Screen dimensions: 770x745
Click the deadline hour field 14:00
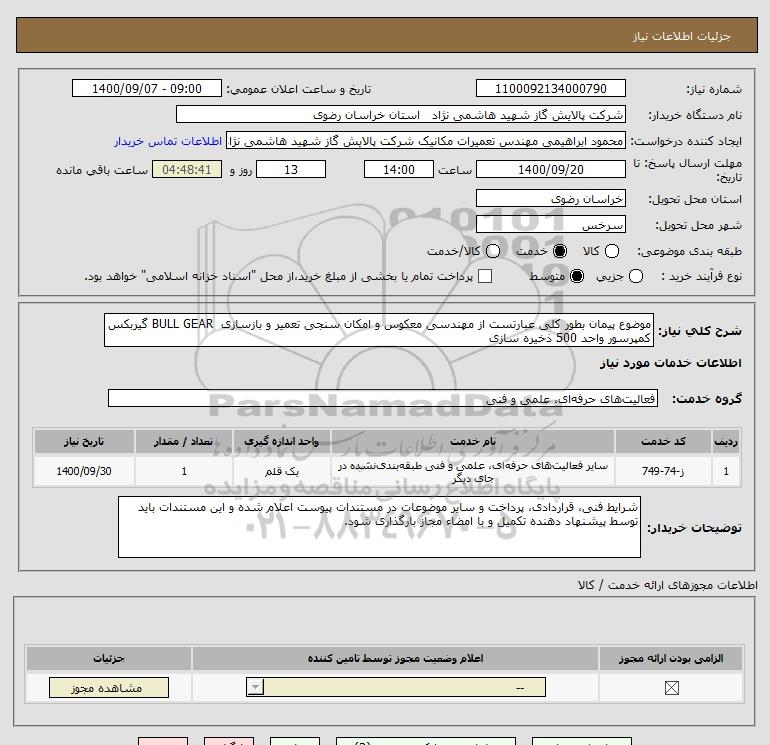click(x=399, y=169)
